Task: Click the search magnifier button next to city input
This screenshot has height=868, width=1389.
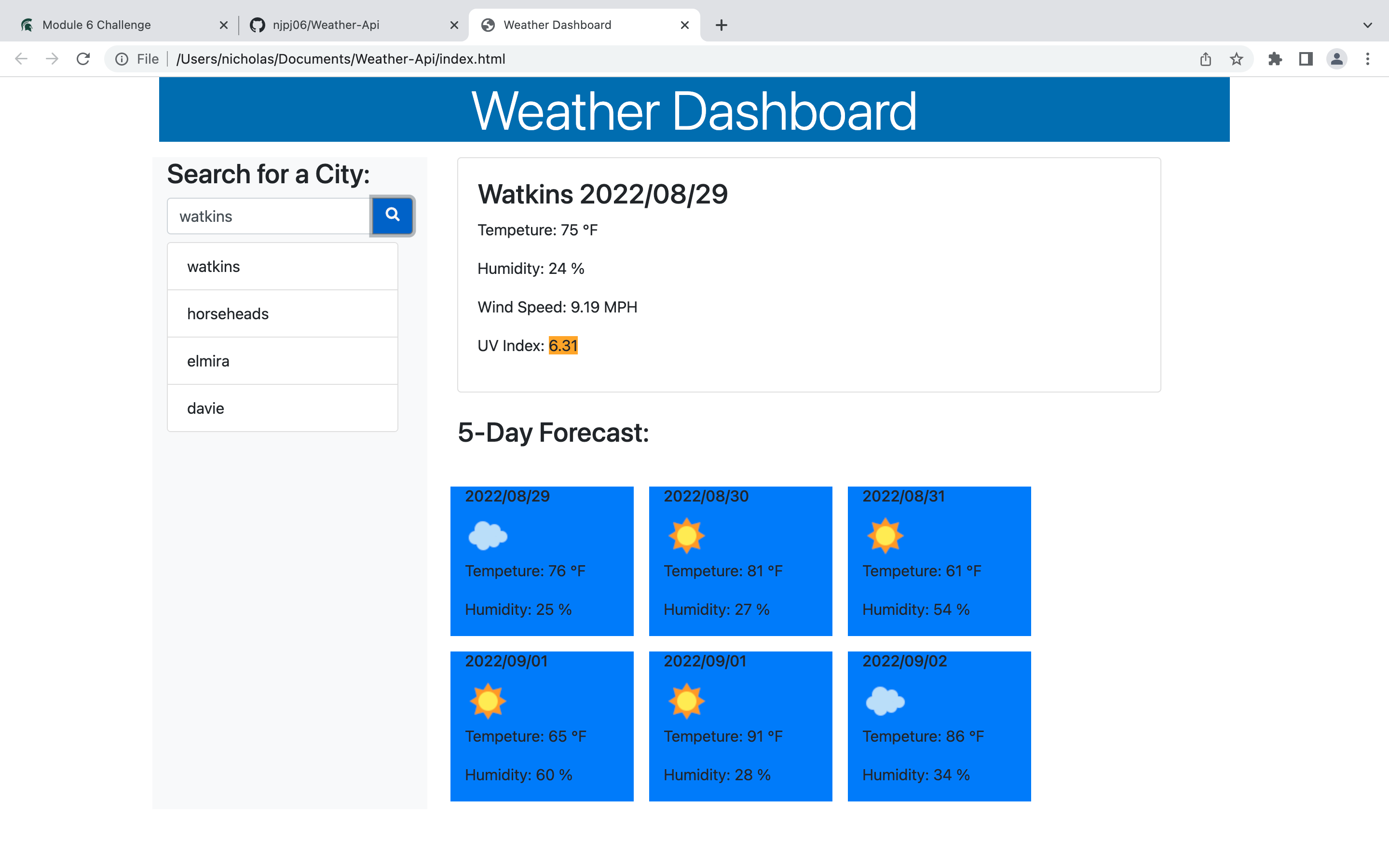Action: (x=392, y=215)
